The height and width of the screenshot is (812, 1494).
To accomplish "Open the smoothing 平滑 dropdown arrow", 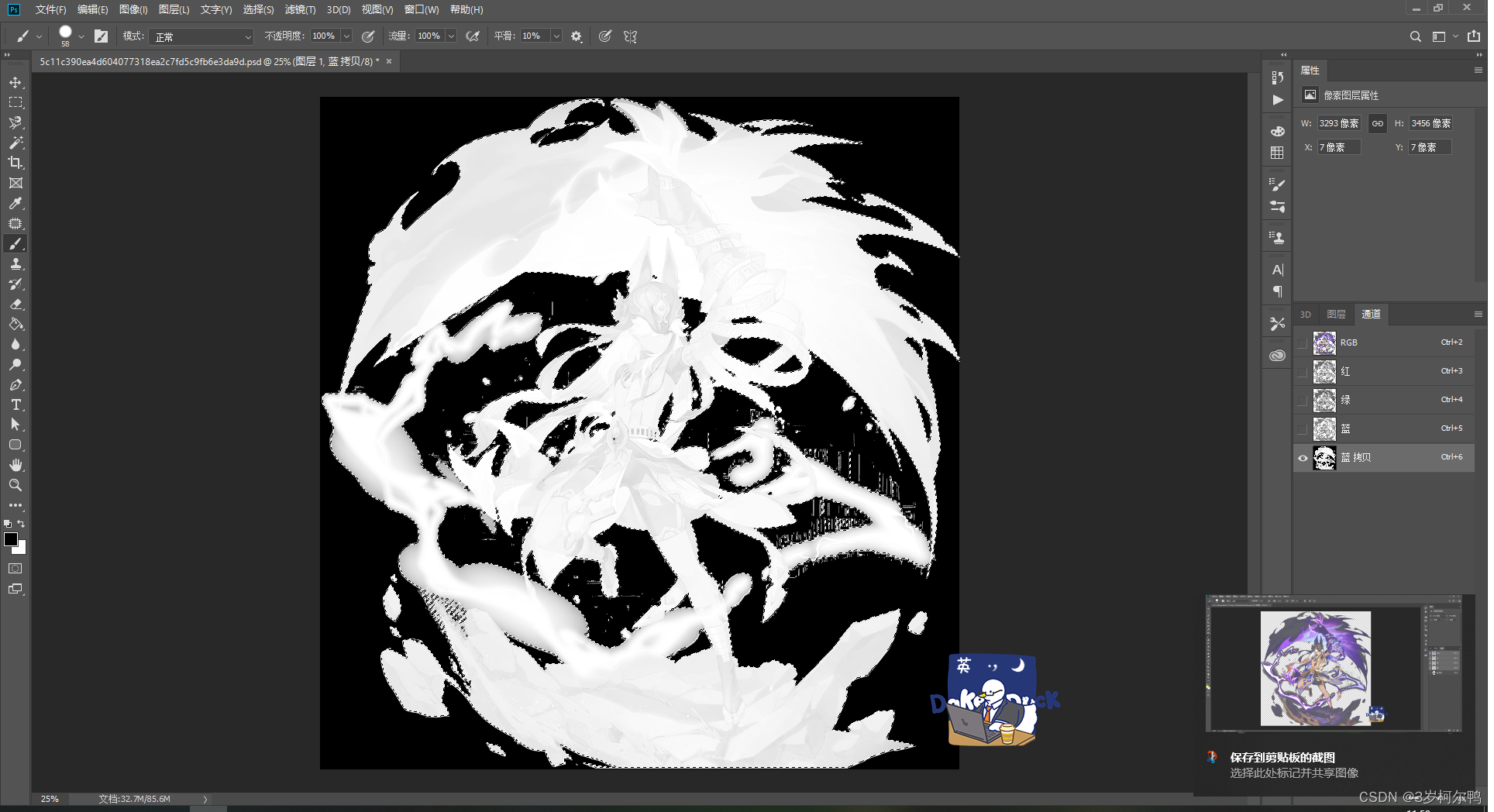I will 556,36.
